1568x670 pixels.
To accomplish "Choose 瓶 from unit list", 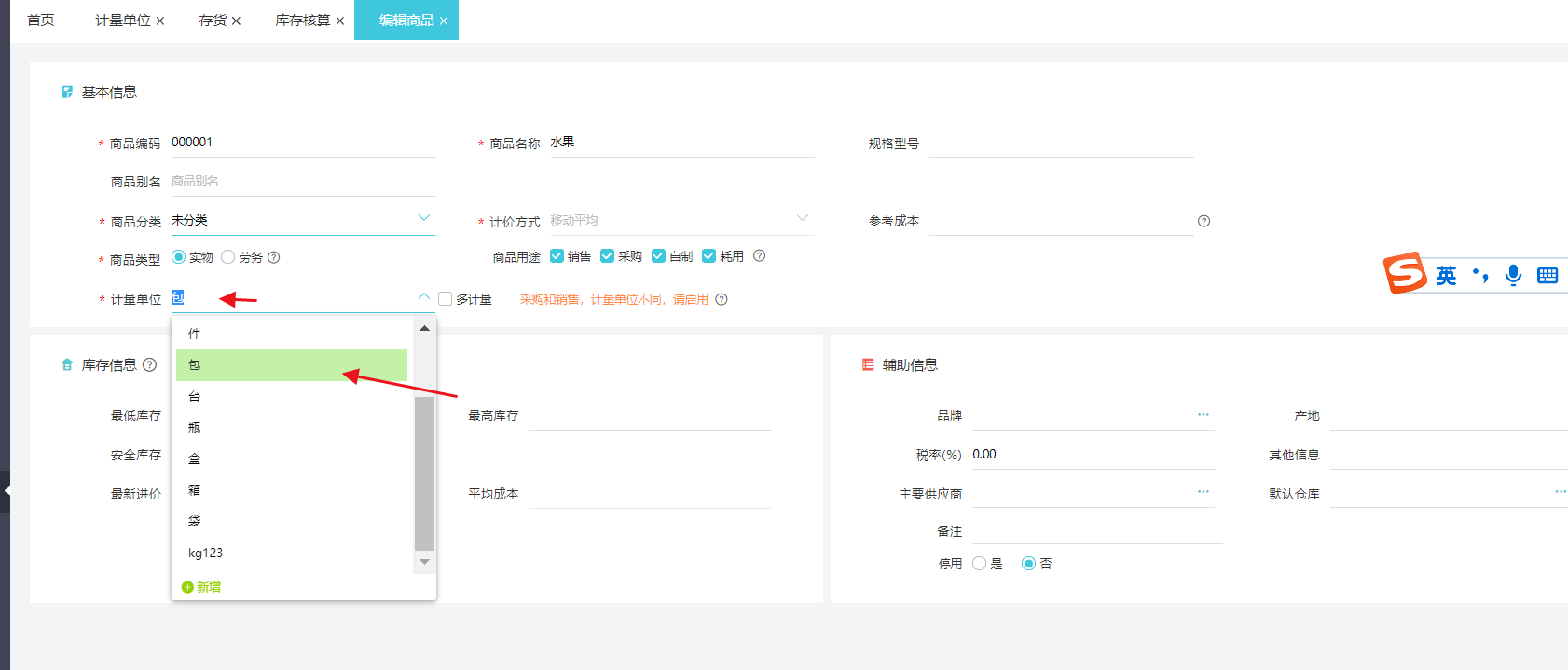I will click(195, 428).
